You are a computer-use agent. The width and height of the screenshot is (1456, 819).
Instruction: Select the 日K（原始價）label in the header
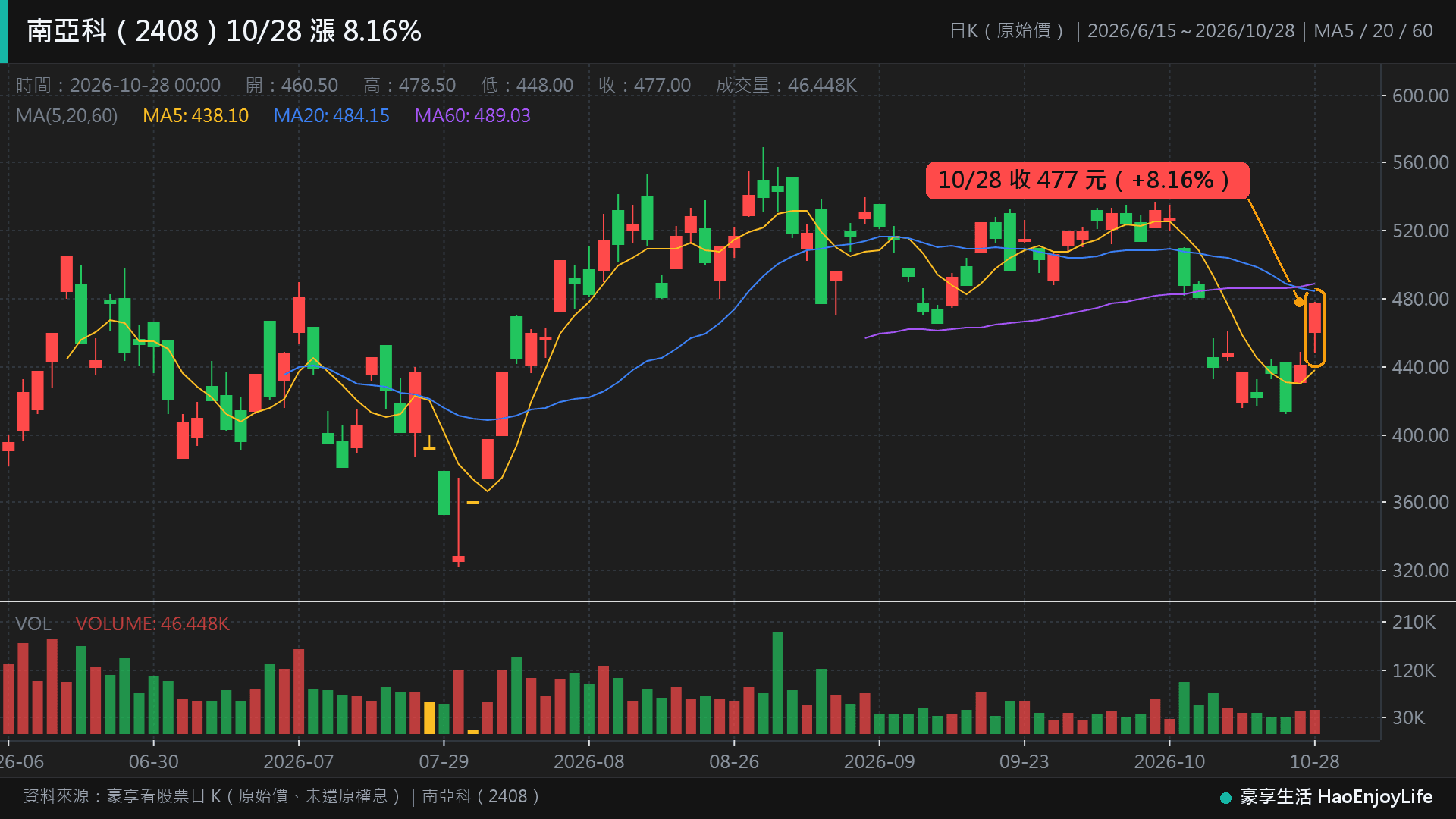(1008, 31)
